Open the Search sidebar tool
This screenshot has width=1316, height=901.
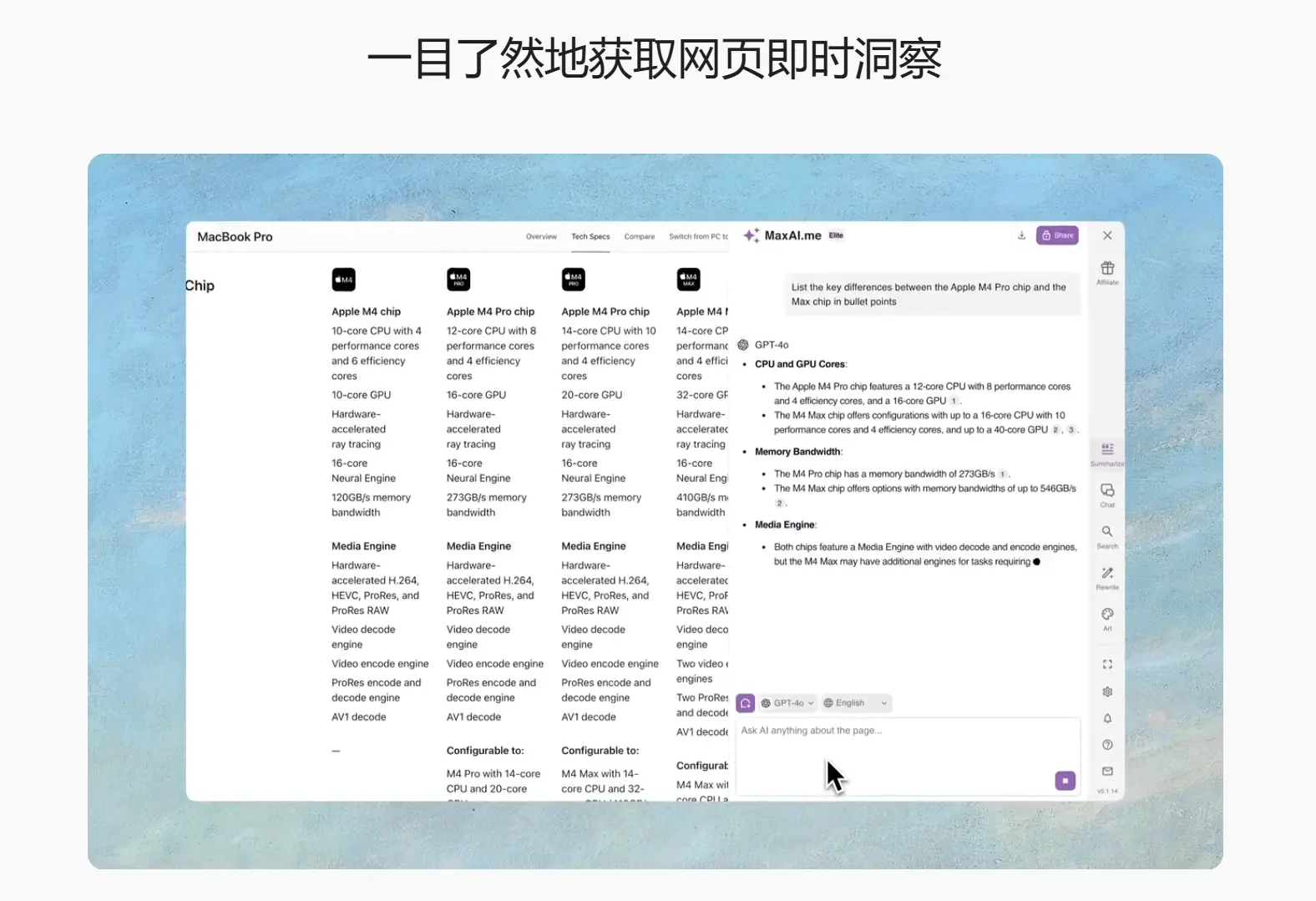[x=1107, y=533]
